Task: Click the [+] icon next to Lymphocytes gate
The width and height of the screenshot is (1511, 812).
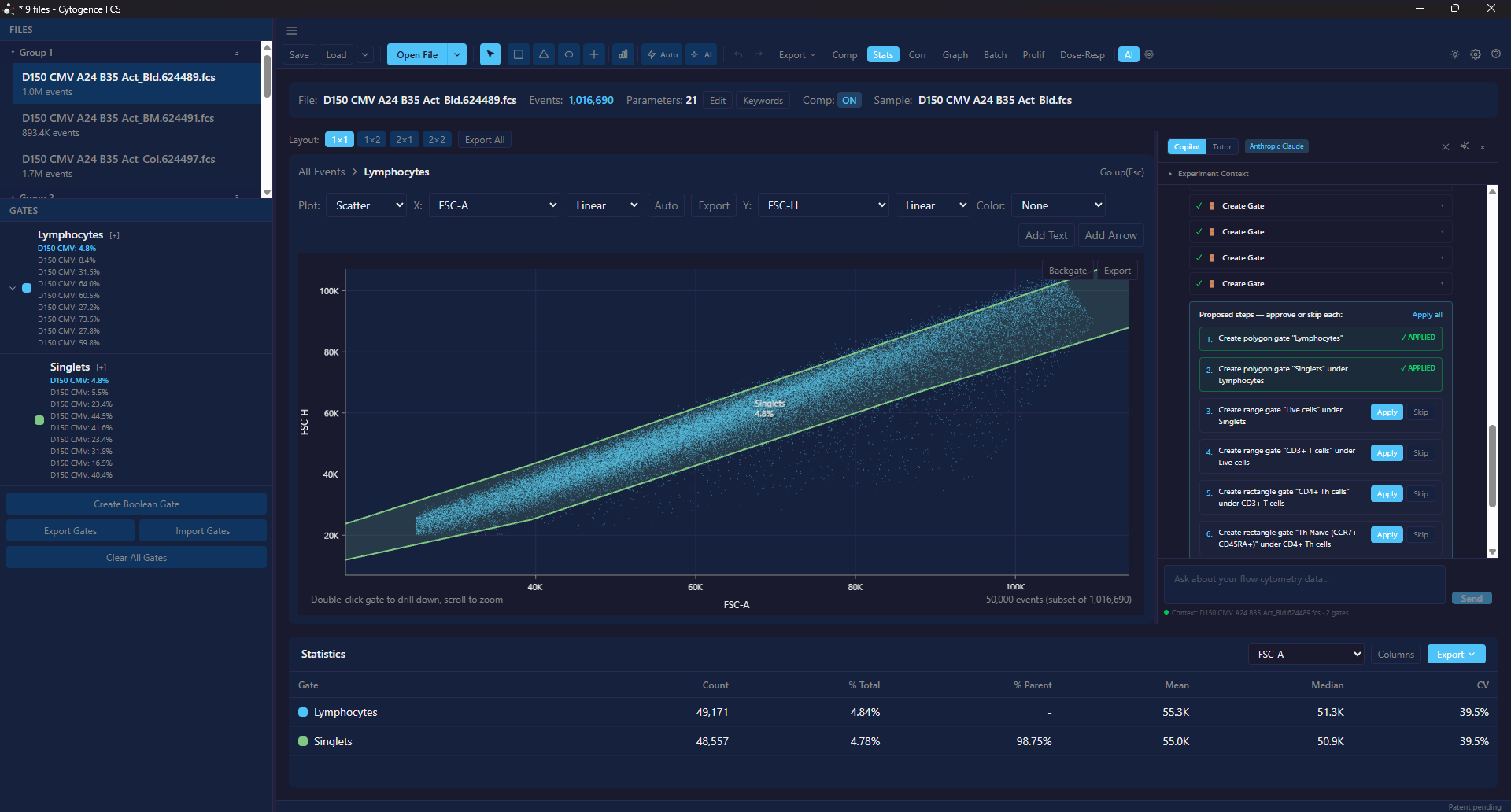Action: [x=115, y=235]
